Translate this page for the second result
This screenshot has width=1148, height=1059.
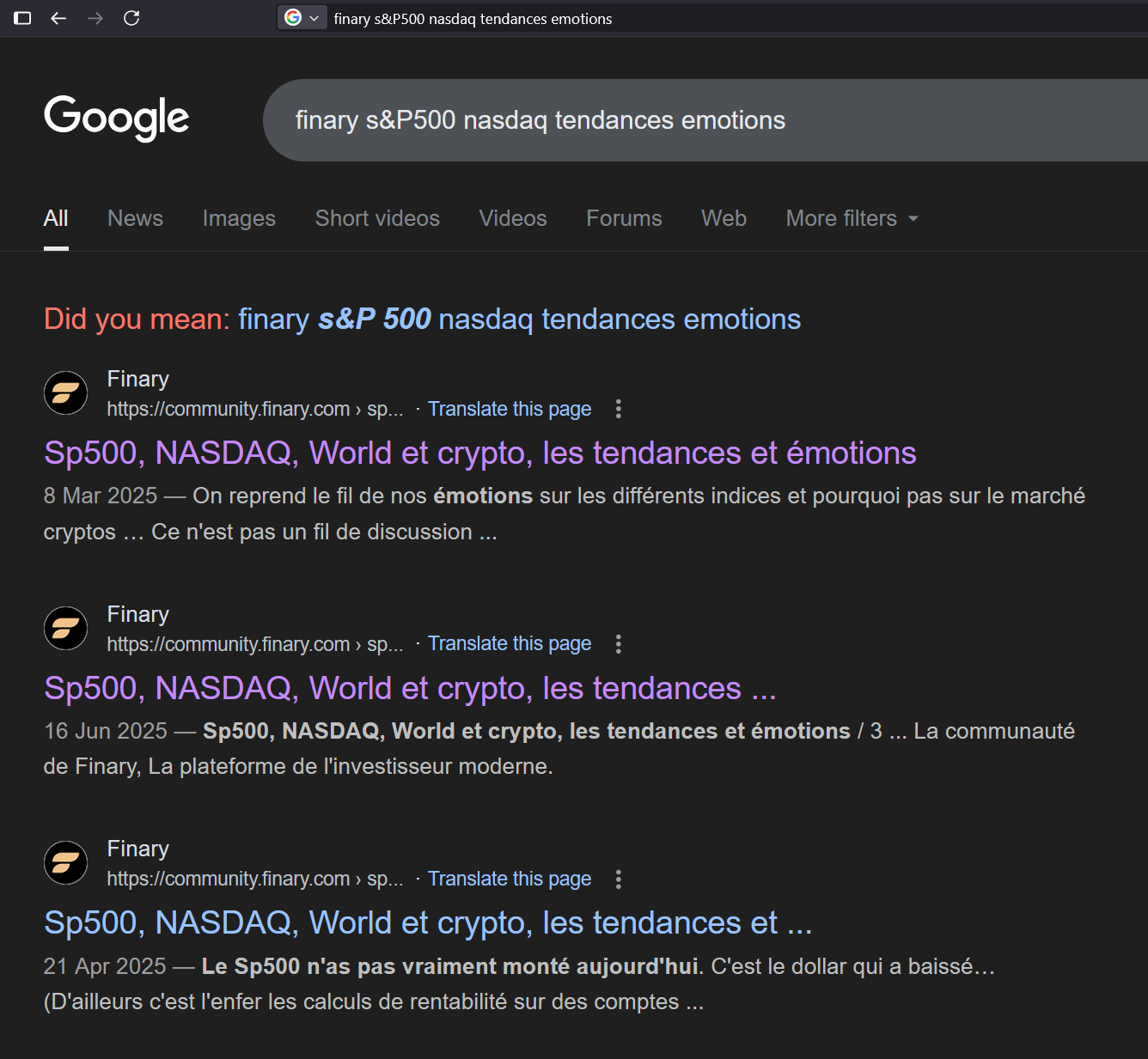510,644
